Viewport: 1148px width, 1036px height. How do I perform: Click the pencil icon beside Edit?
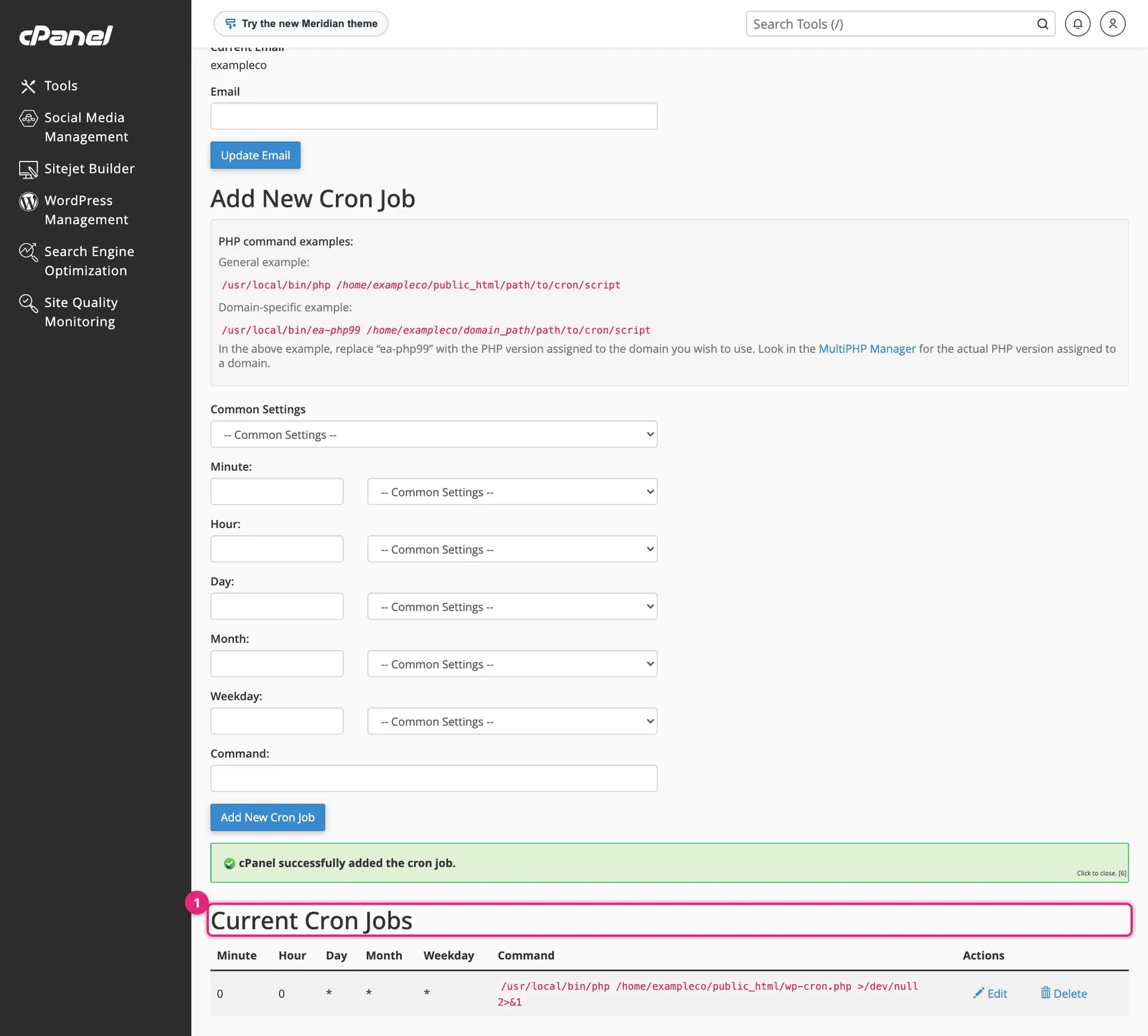(x=979, y=993)
